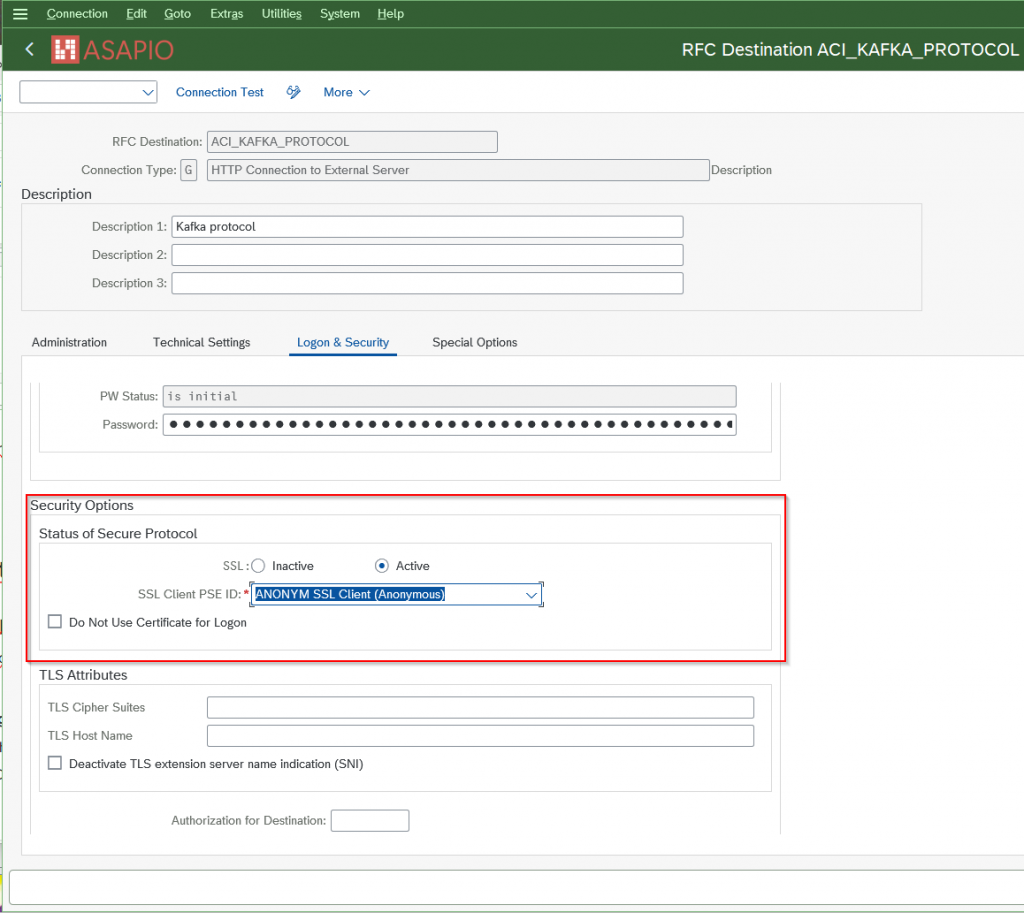Open the Administration tab
The image size is (1024, 913).
click(69, 342)
